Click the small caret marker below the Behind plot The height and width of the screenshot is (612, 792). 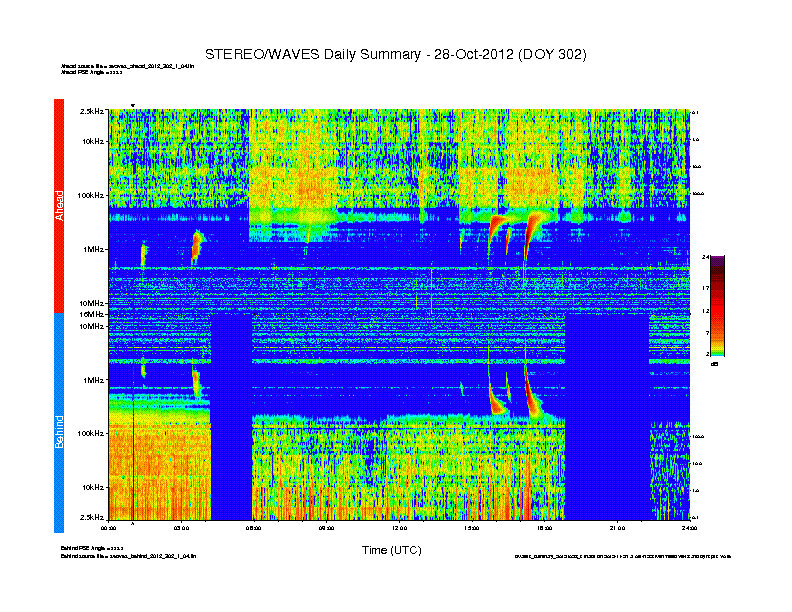click(x=133, y=522)
